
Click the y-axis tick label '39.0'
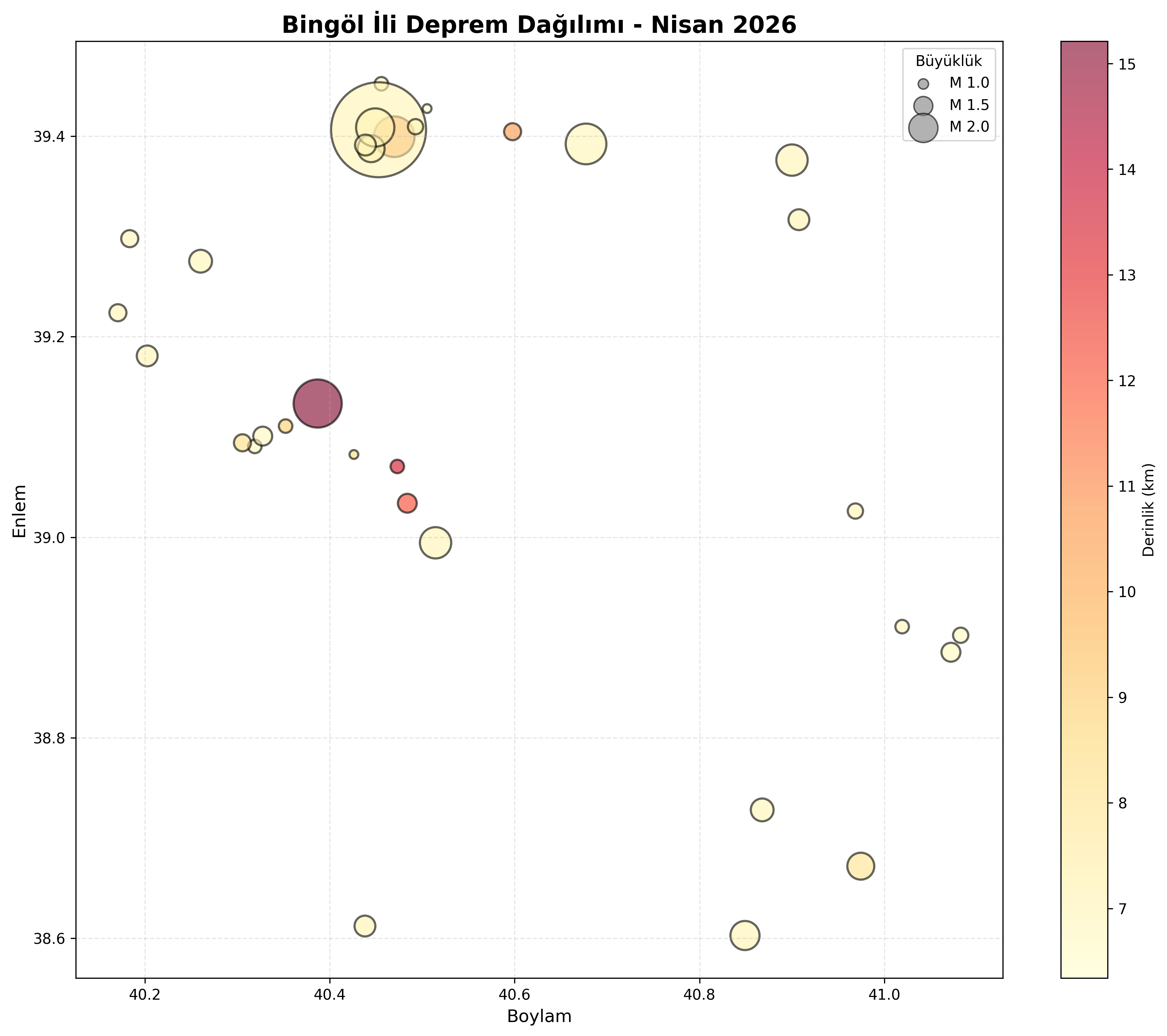[49, 538]
